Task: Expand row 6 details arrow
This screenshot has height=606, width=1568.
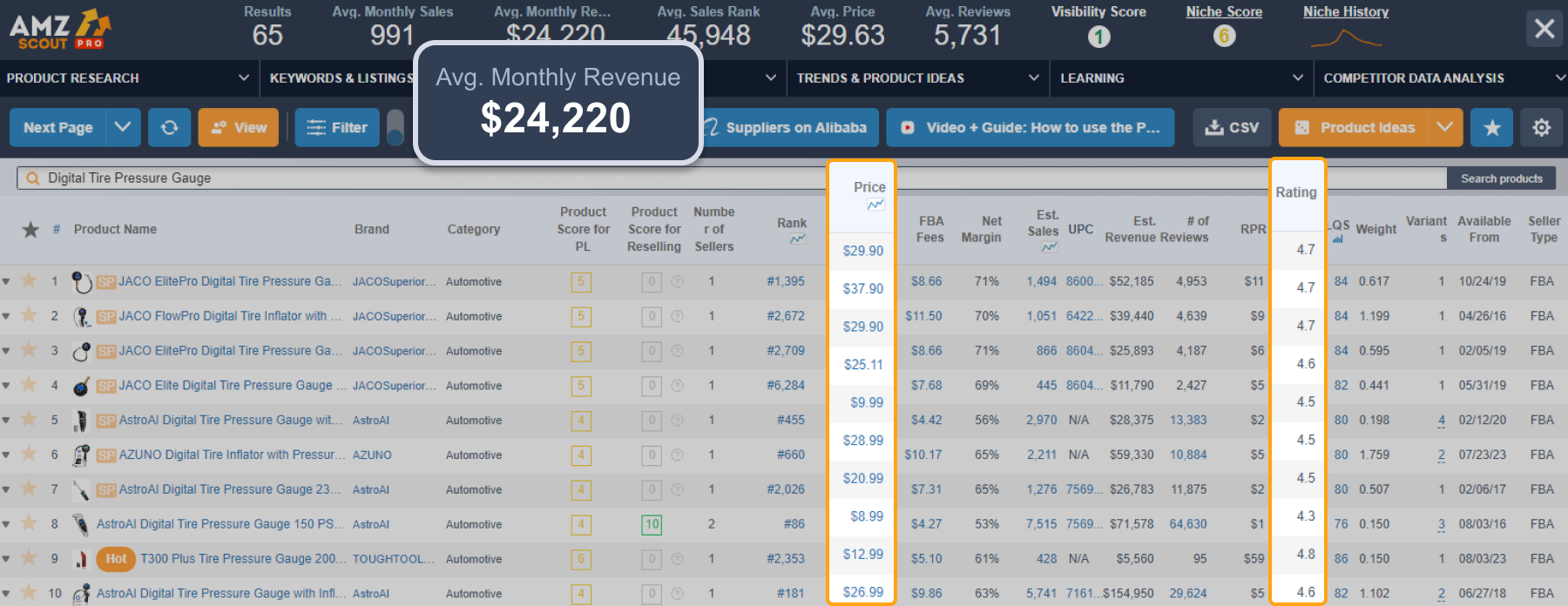Action: coord(6,454)
